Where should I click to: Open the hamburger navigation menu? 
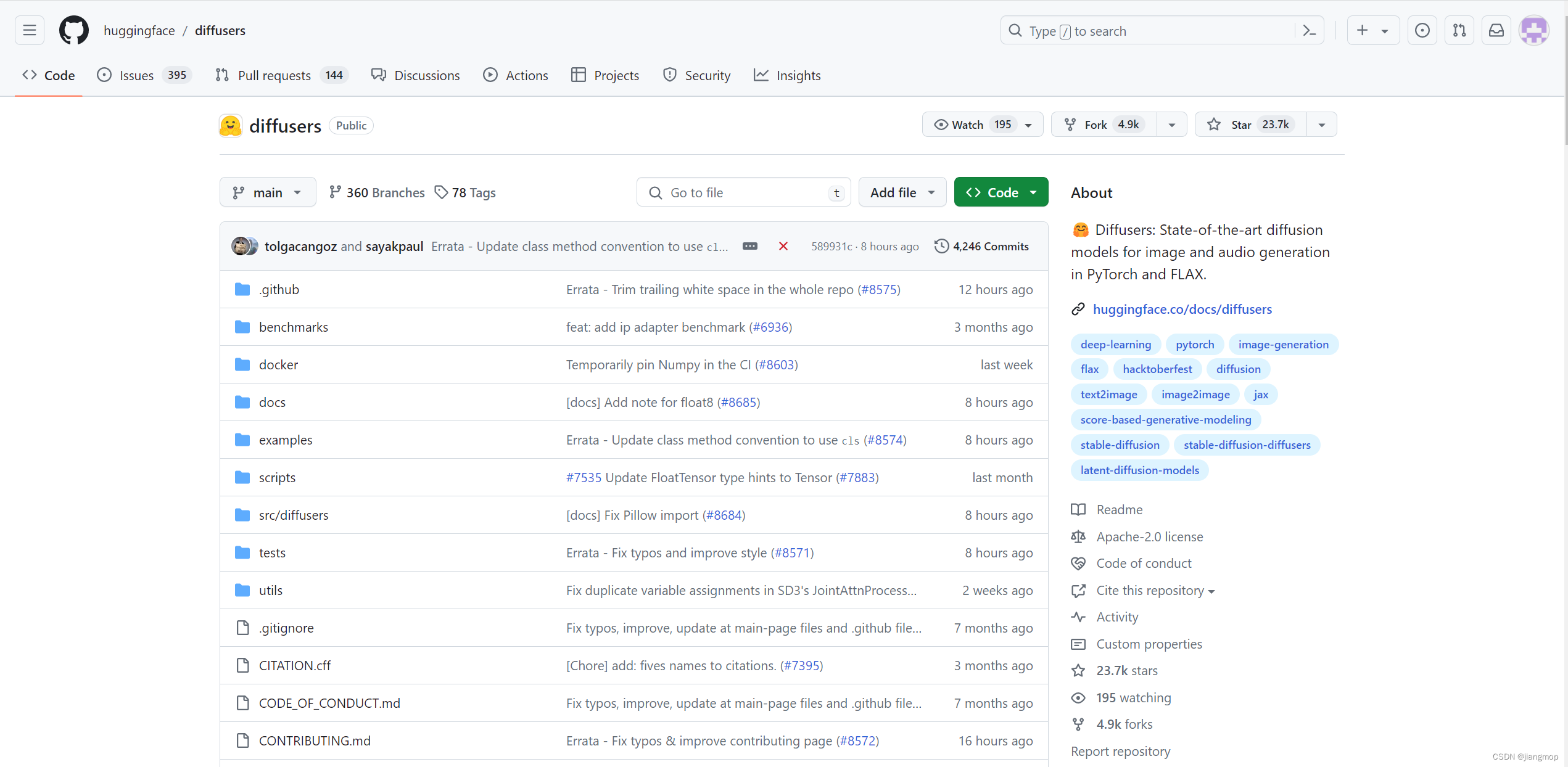(x=30, y=30)
